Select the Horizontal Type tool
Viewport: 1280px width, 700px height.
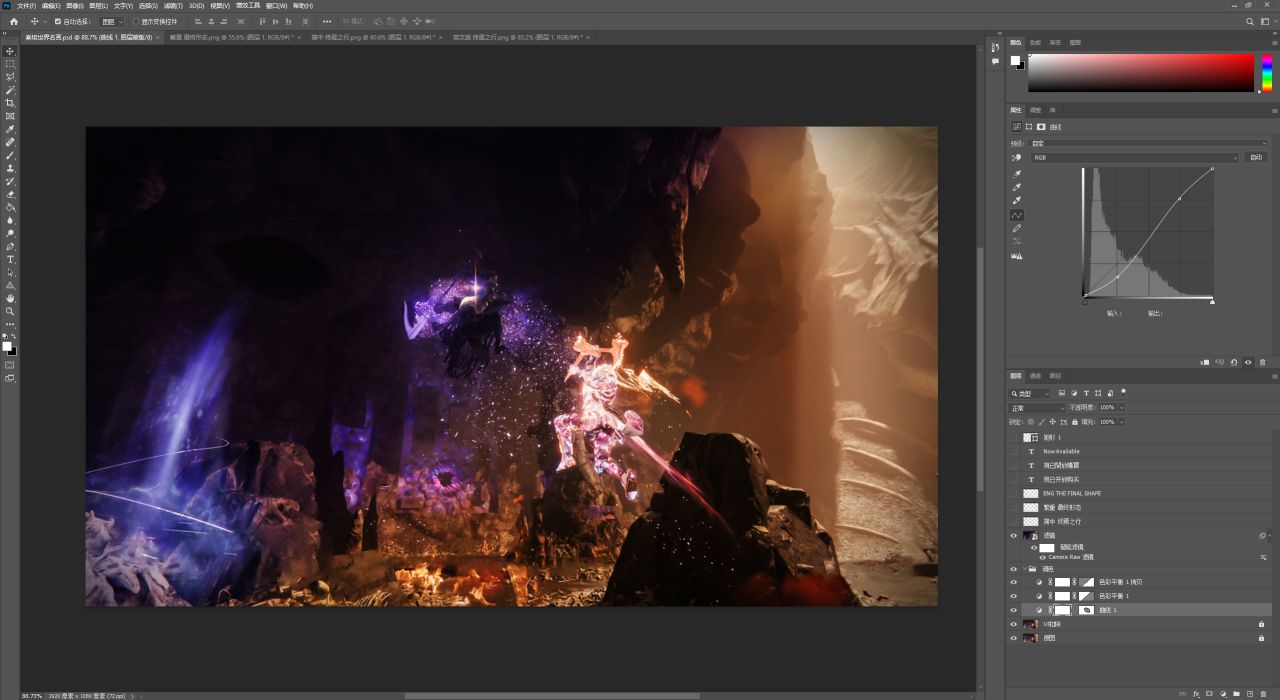[x=10, y=259]
